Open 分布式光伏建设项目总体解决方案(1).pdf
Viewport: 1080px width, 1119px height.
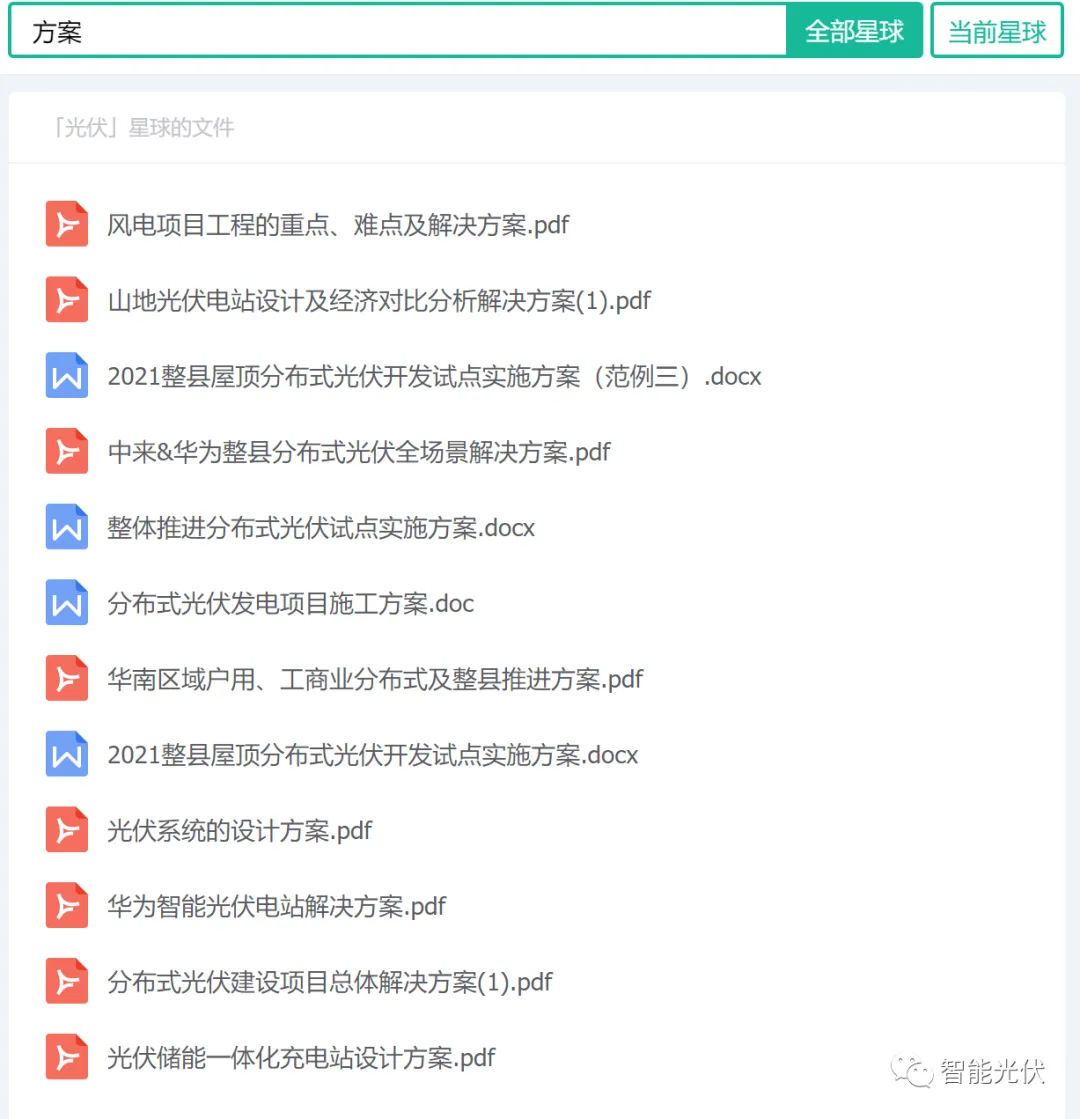[x=330, y=981]
